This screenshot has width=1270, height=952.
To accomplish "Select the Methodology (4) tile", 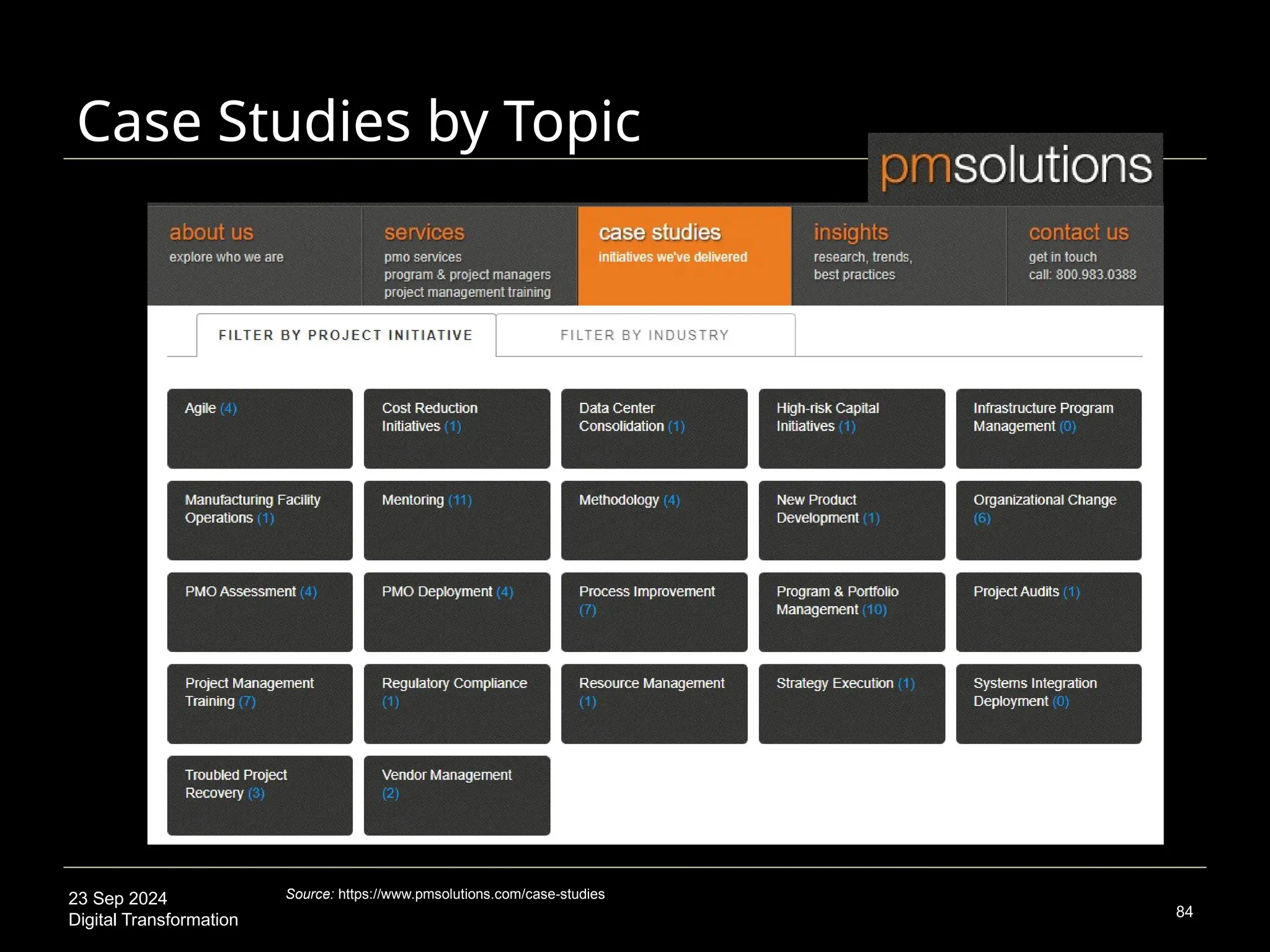I will pos(654,520).
